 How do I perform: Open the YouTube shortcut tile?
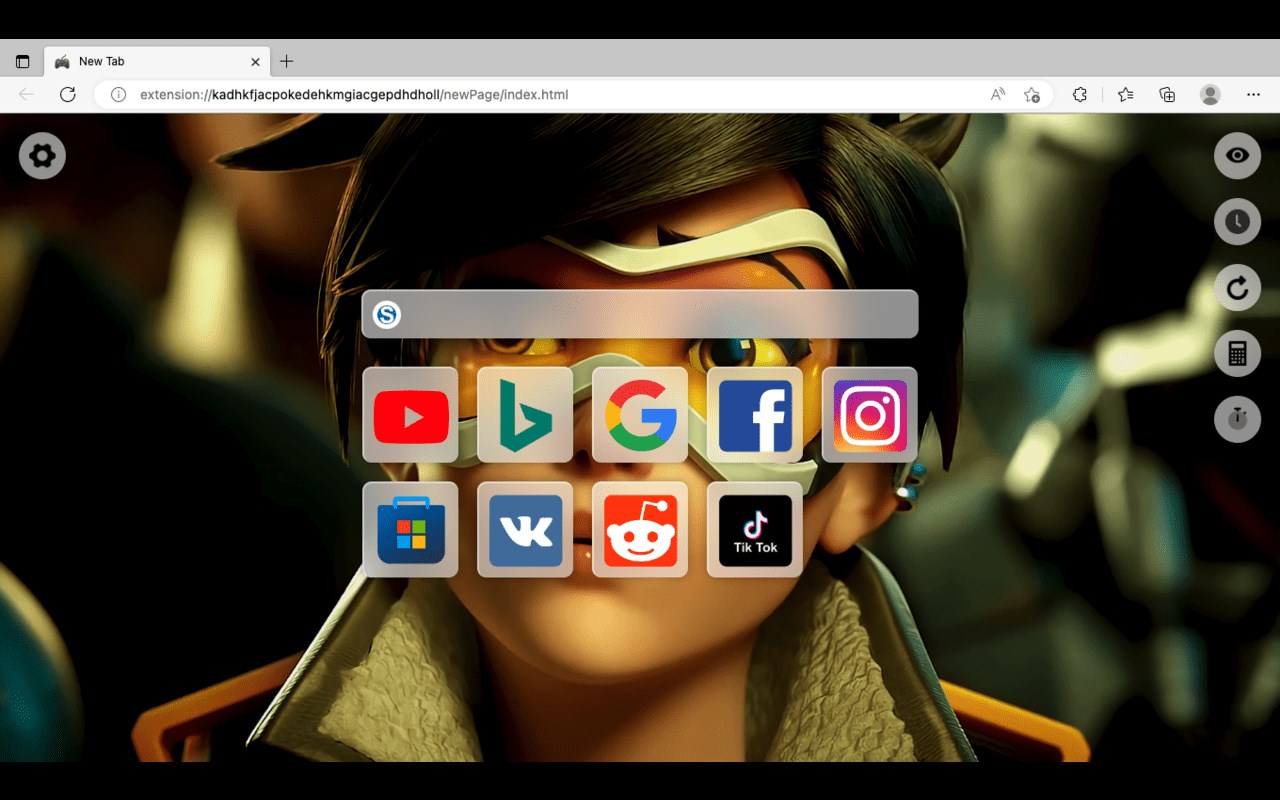tap(410, 415)
